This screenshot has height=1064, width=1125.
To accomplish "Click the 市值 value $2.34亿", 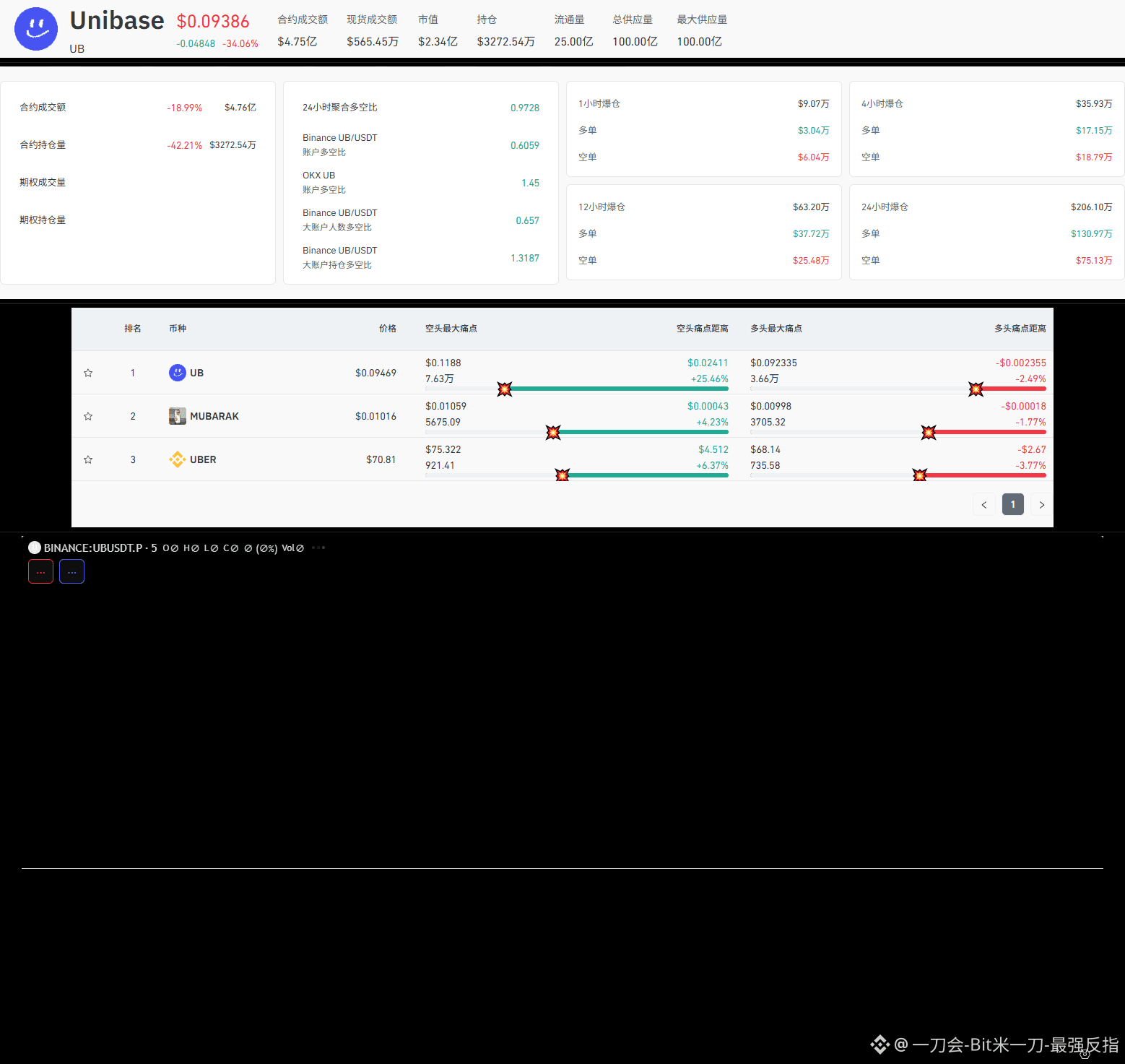I will (438, 42).
